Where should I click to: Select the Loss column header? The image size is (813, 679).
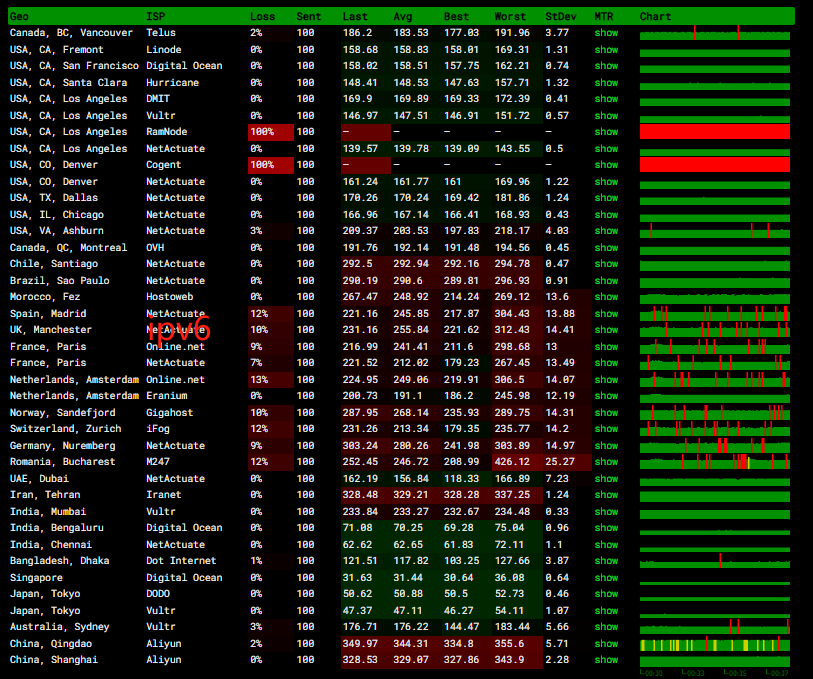(262, 17)
